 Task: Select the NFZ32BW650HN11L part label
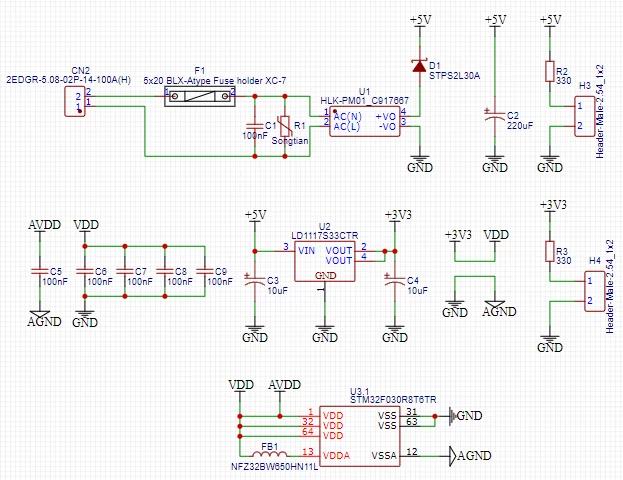click(x=275, y=466)
